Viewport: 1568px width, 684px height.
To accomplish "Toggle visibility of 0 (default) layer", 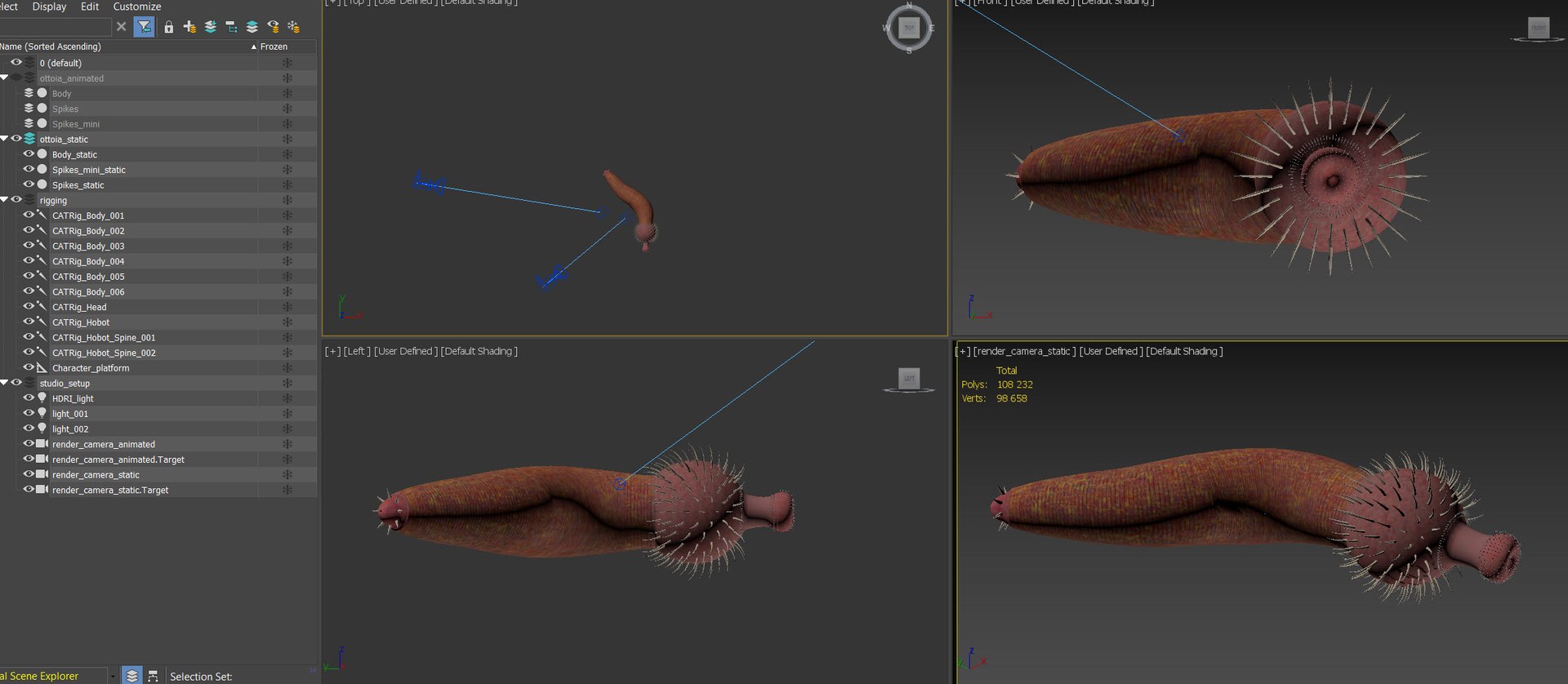I will [16, 62].
